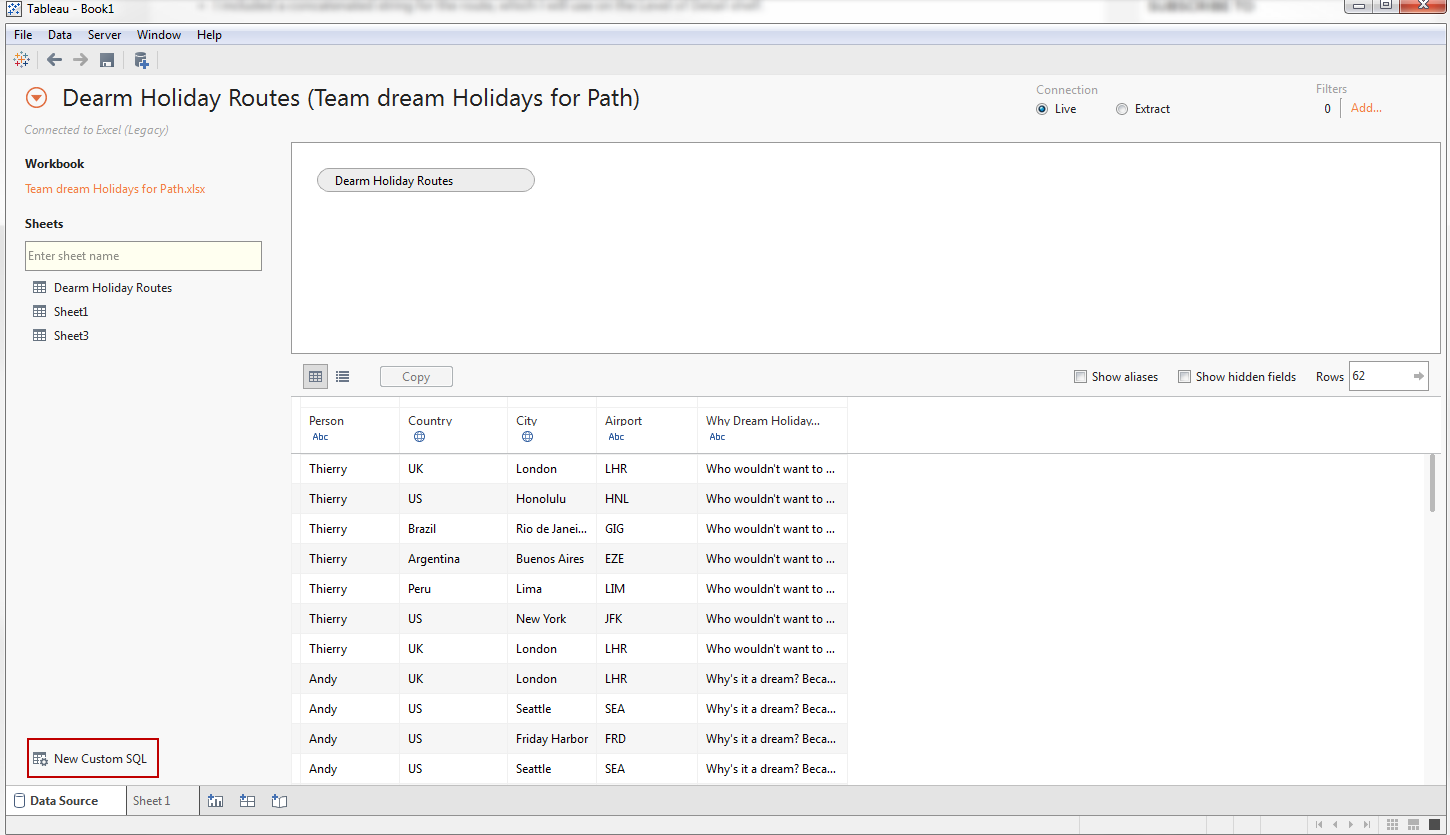Show filmstrip view icon in status bar
The height and width of the screenshot is (835, 1450).
tap(1412, 825)
